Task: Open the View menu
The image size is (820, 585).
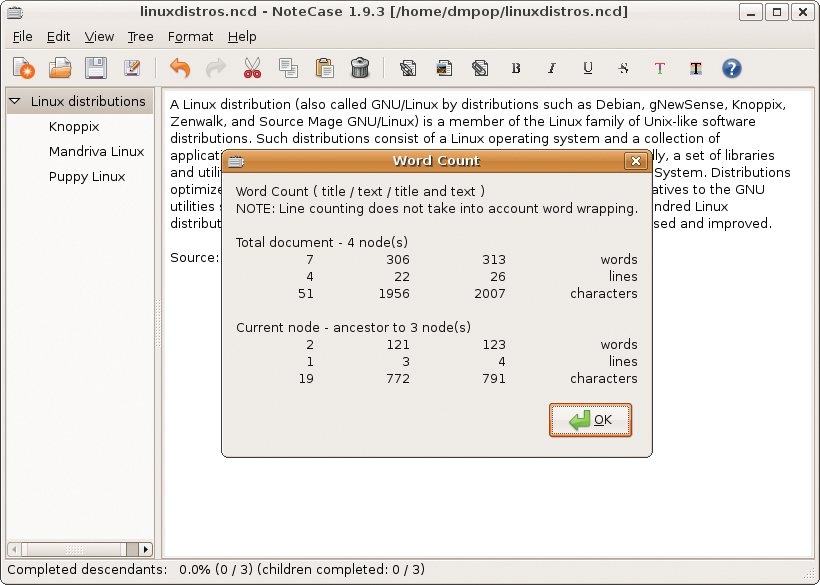Action: point(99,37)
